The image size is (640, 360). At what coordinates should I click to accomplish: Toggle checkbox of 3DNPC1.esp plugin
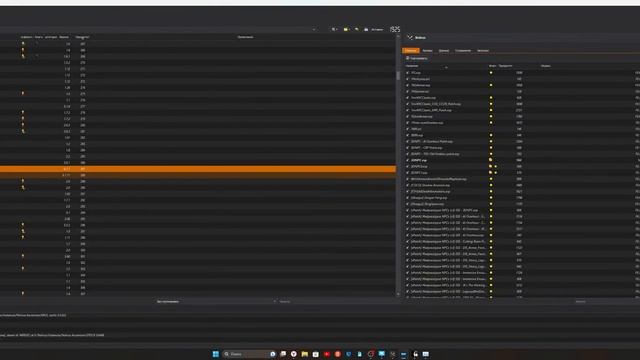coord(407,173)
